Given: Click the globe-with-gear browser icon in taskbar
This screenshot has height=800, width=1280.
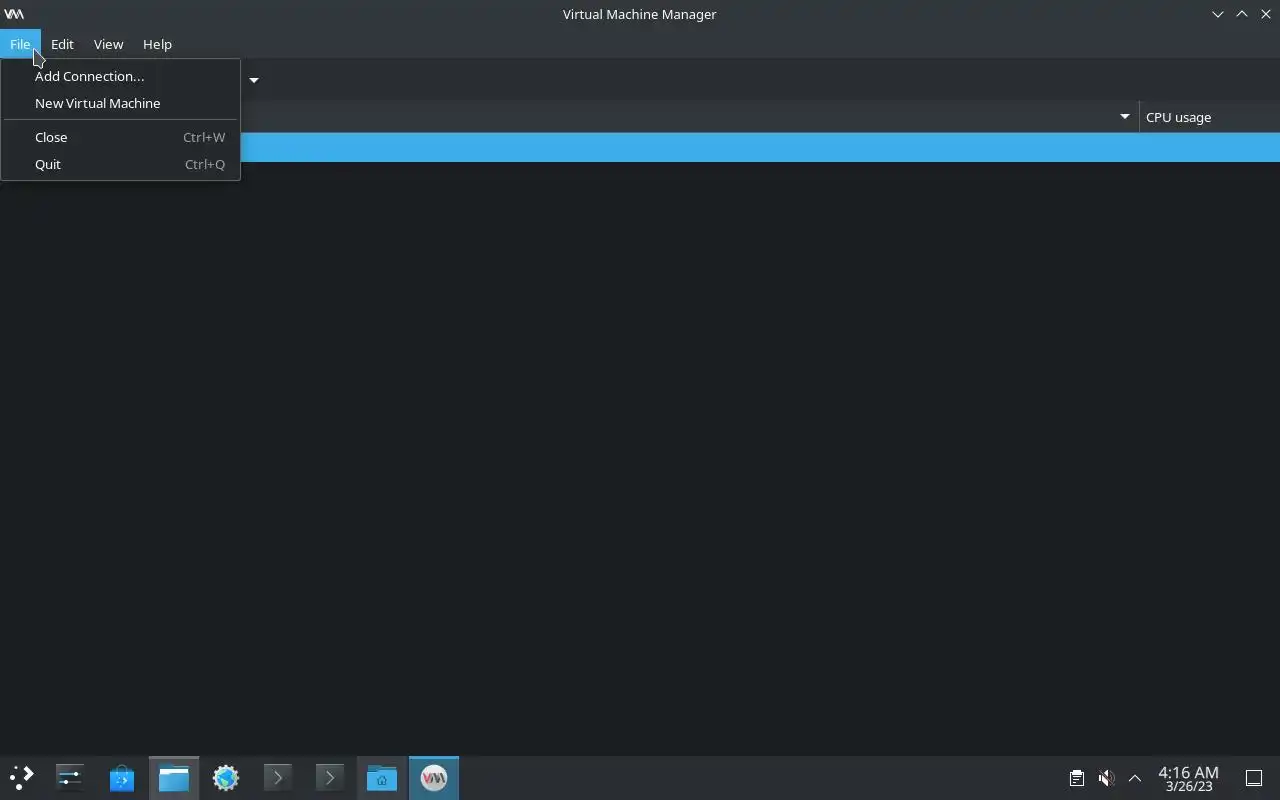Looking at the screenshot, I should click(226, 778).
